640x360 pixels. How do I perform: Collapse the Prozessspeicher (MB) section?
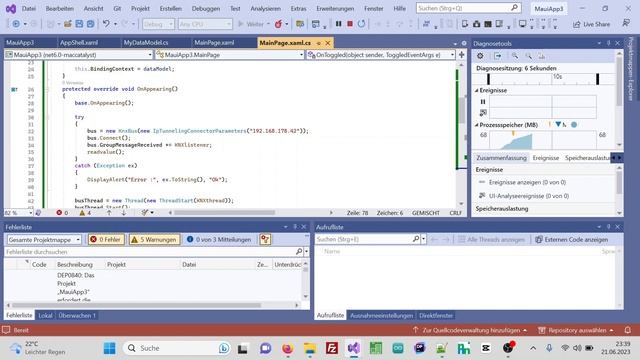[476, 125]
